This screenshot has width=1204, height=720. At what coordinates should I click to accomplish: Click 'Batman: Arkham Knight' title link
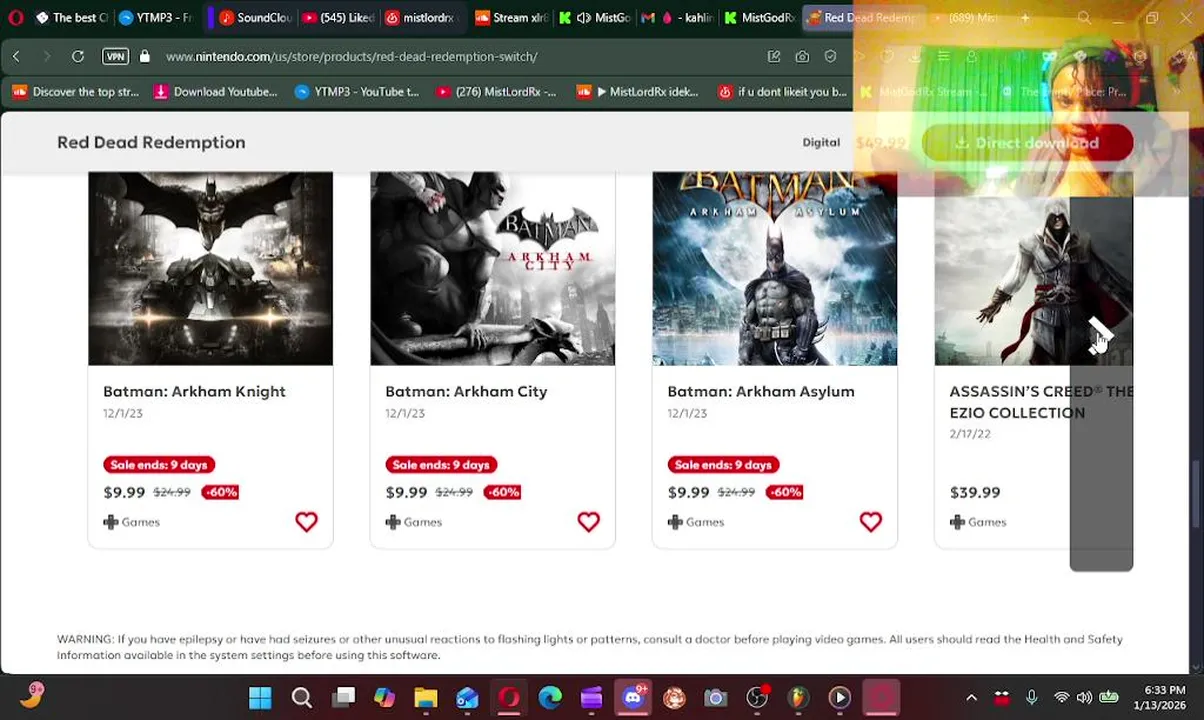coord(194,392)
